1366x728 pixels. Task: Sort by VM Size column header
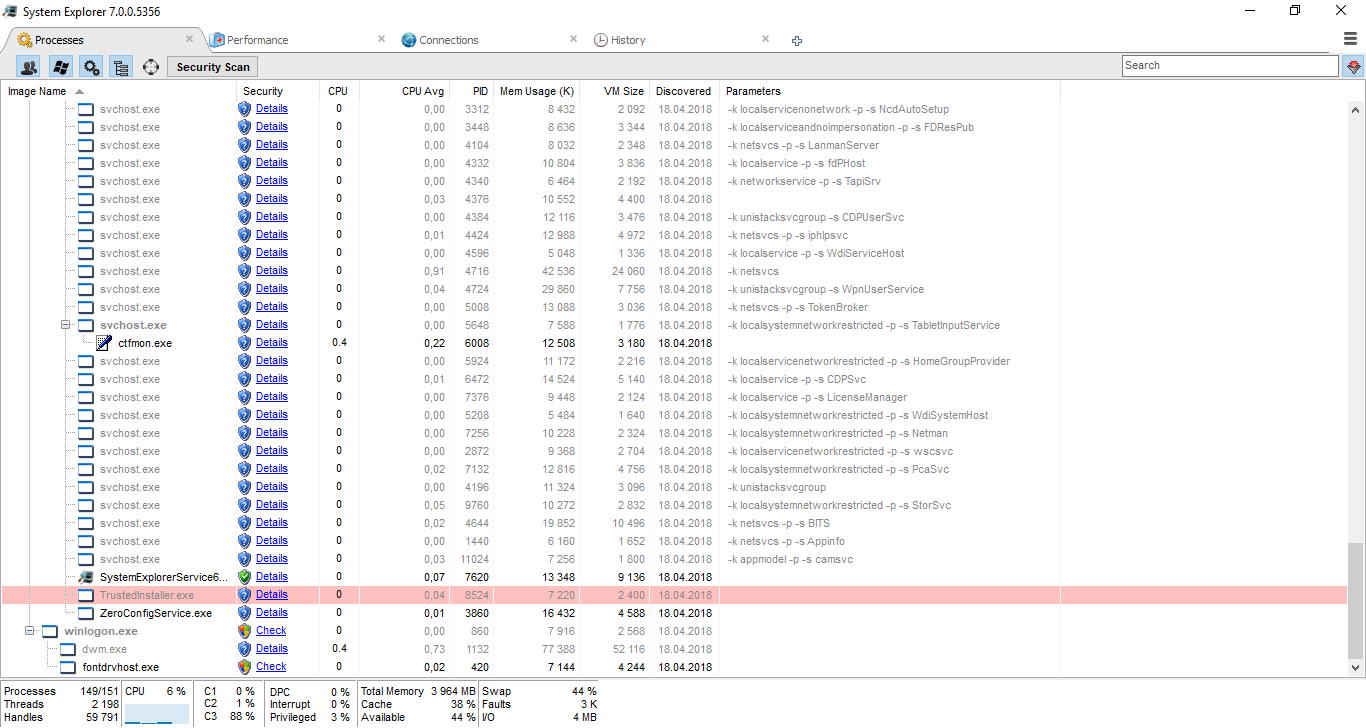pos(624,91)
